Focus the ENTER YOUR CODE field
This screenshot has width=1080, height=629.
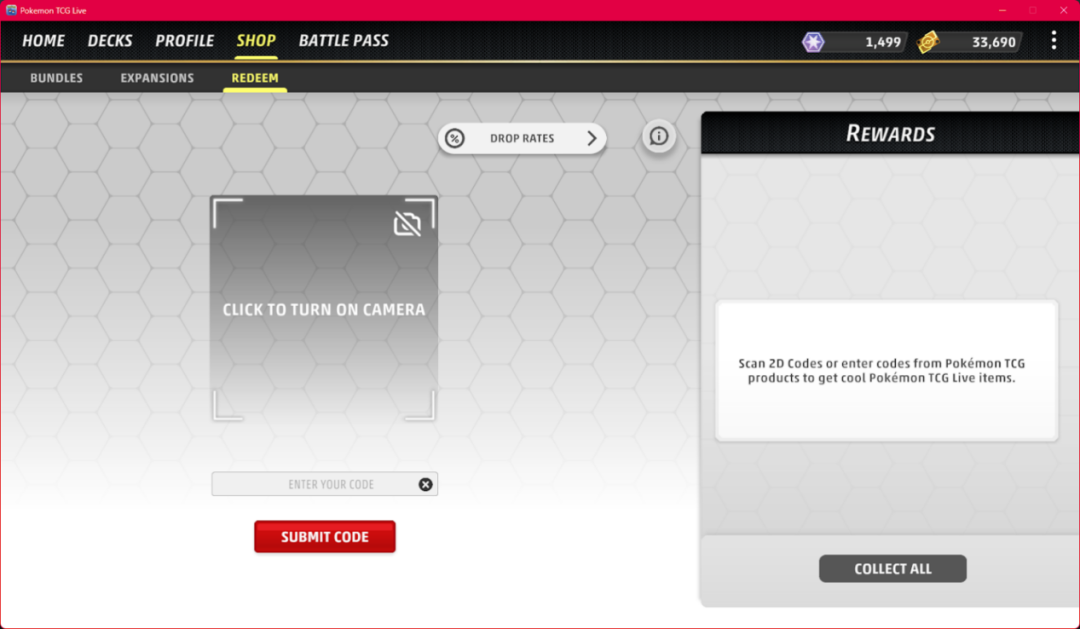[x=324, y=484]
